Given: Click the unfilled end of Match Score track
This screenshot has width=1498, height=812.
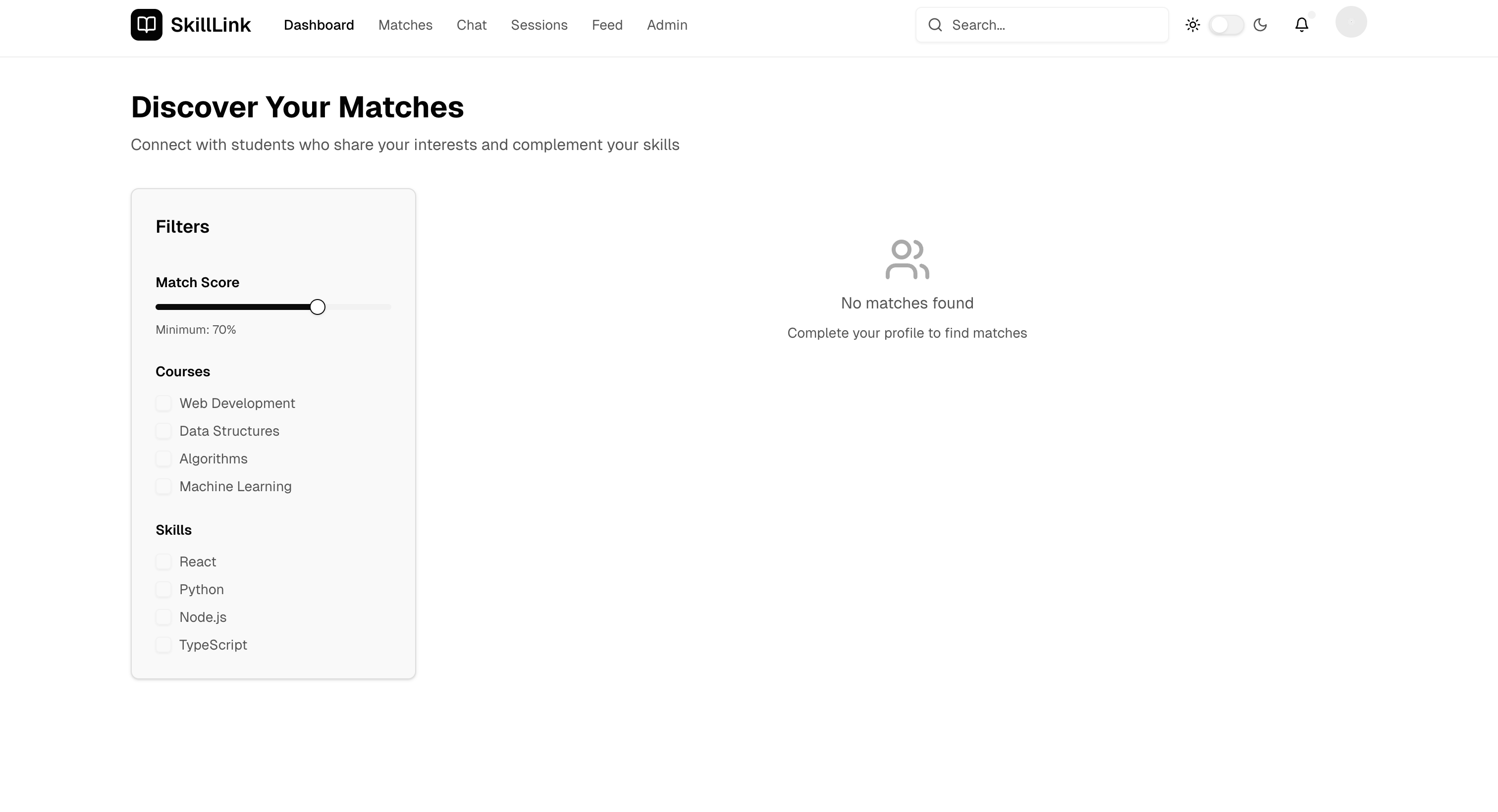Looking at the screenshot, I should pos(358,307).
